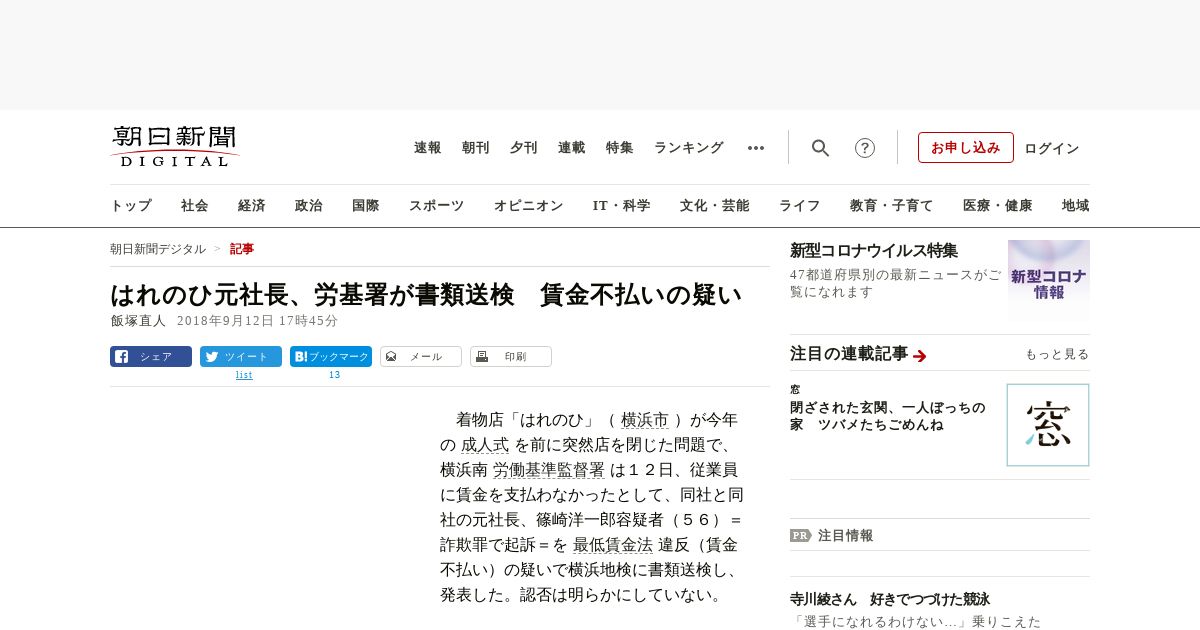Click the bookmark count 13
Screen dimensions: 1200x630
click(334, 375)
